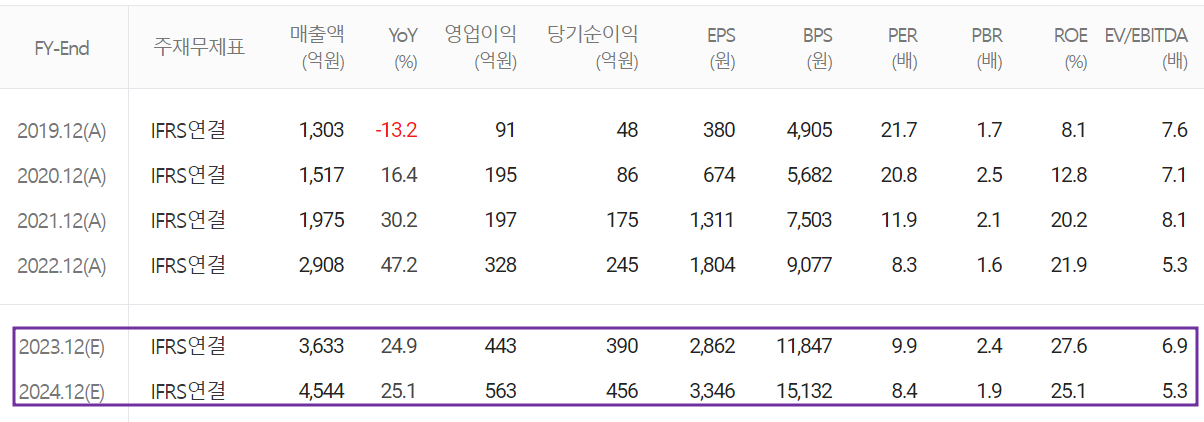Select the 영업이익 (억원) column header
1204x422 pixels.
[481, 47]
